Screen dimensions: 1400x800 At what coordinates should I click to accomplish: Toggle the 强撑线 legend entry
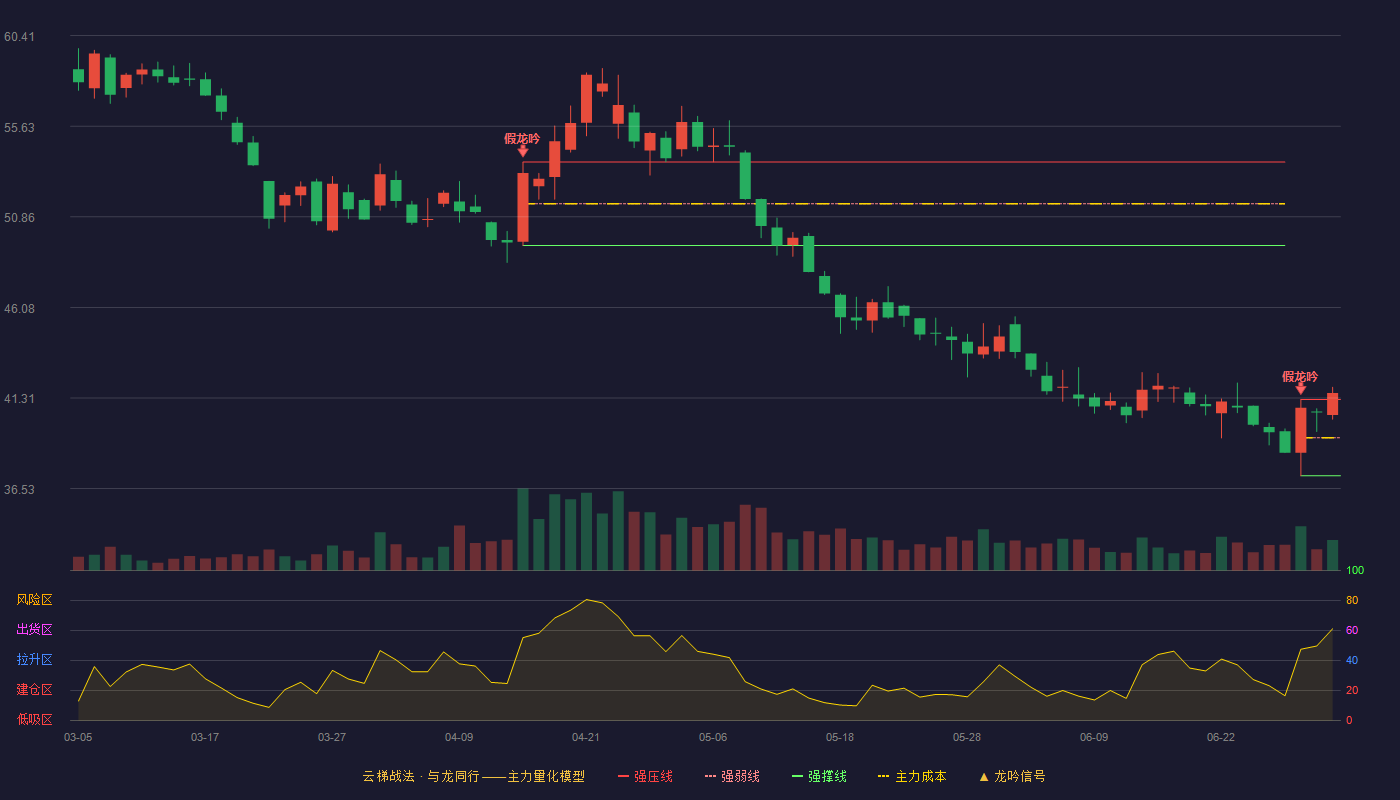819,776
